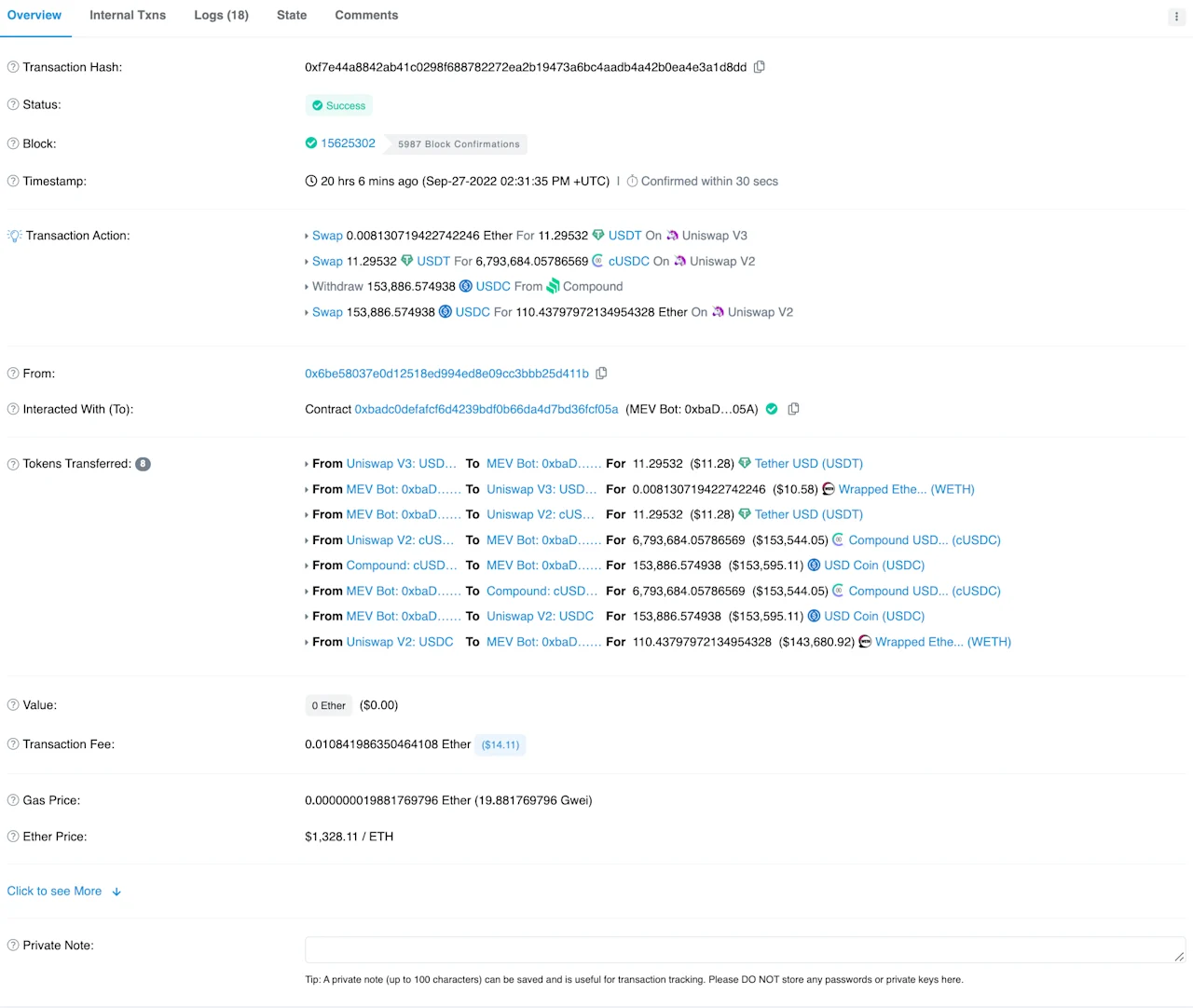Image resolution: width=1193 pixels, height=1008 pixels.
Task: Click the help icon beside Value
Action: tap(13, 705)
